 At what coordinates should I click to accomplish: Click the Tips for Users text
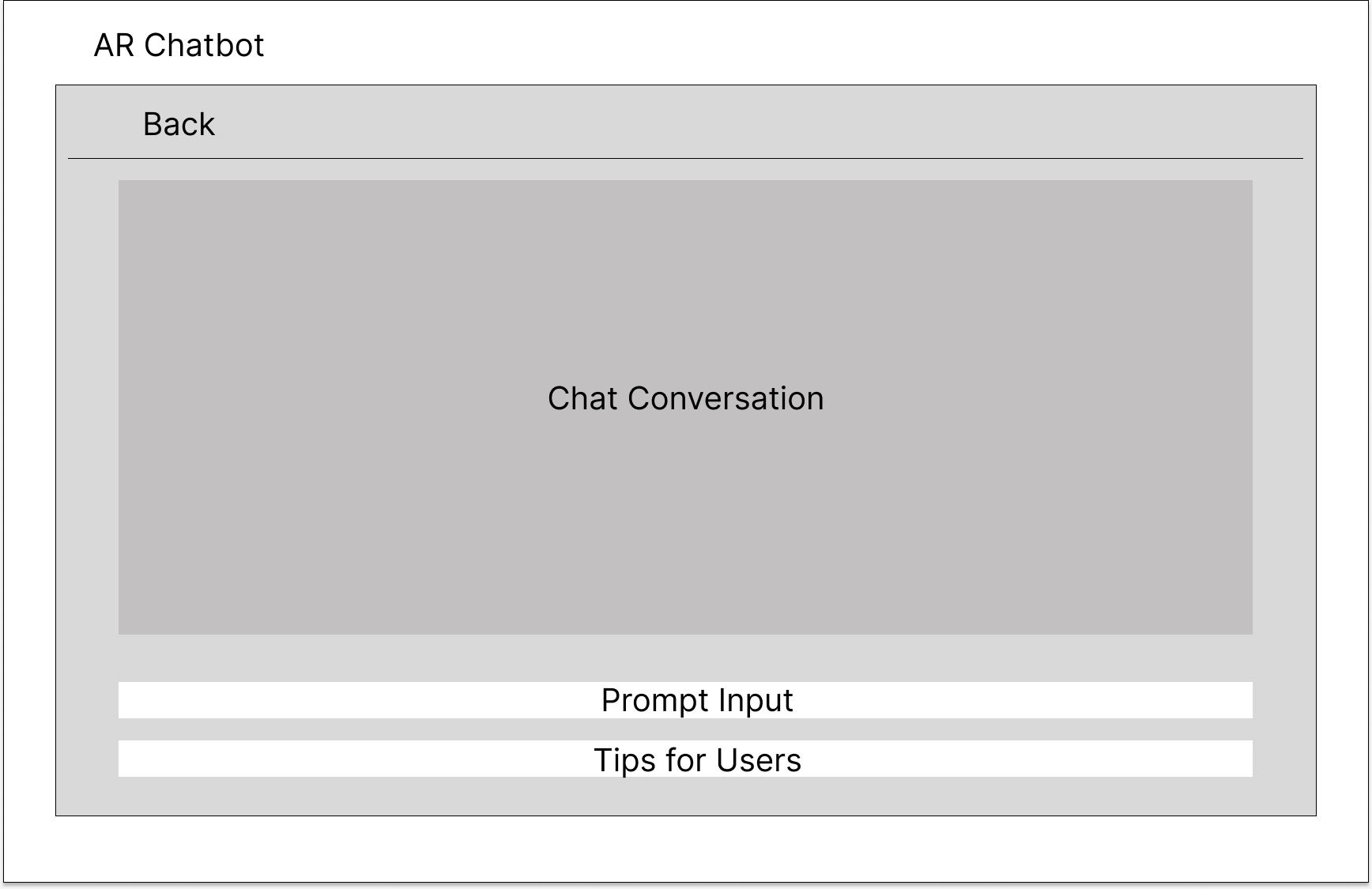coord(697,759)
